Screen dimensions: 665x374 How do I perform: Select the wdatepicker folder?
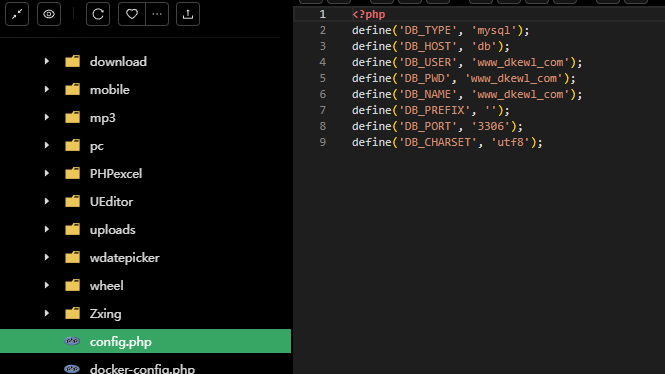[125, 257]
